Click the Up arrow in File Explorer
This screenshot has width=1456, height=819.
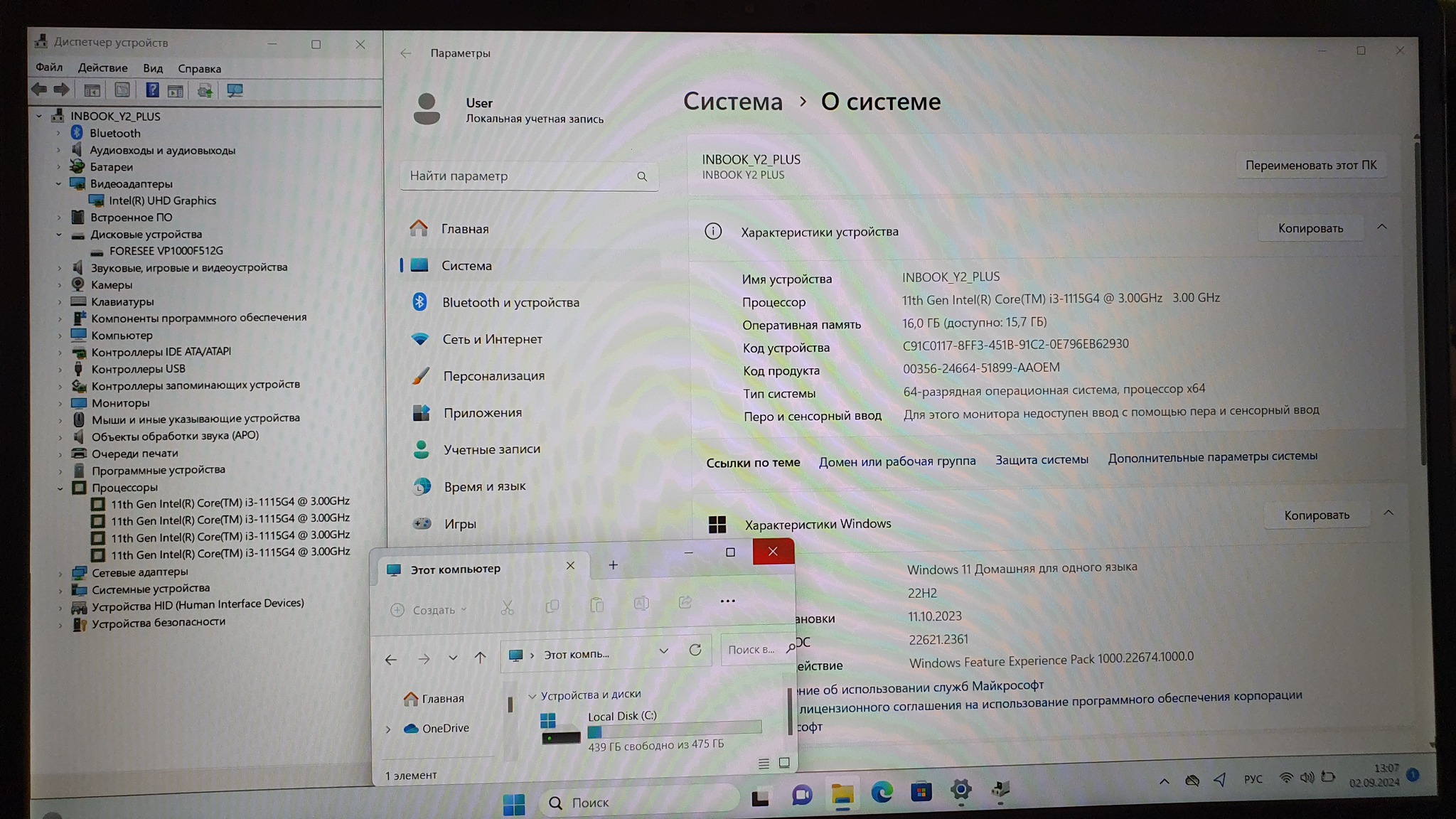(481, 658)
